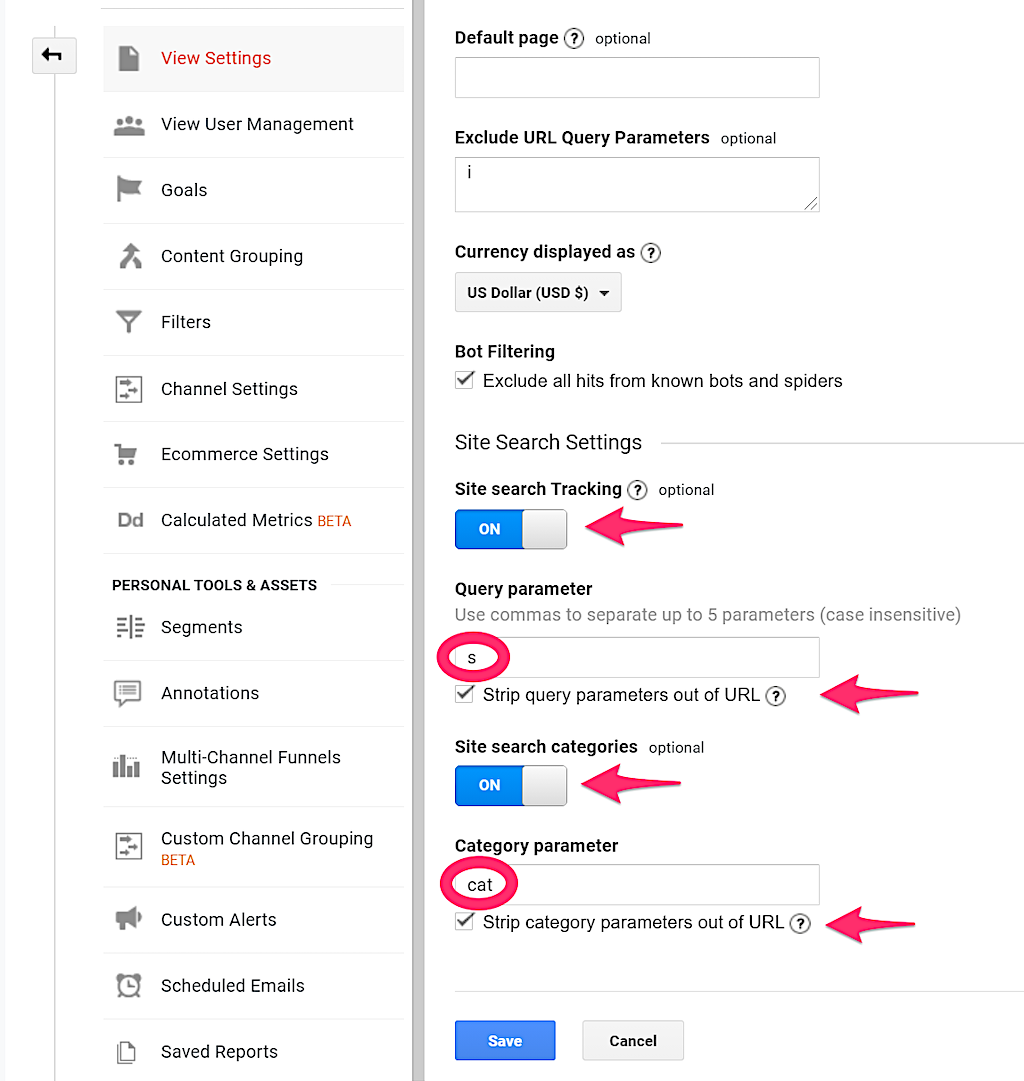Go to Saved Reports in sidebar

(x=219, y=1052)
